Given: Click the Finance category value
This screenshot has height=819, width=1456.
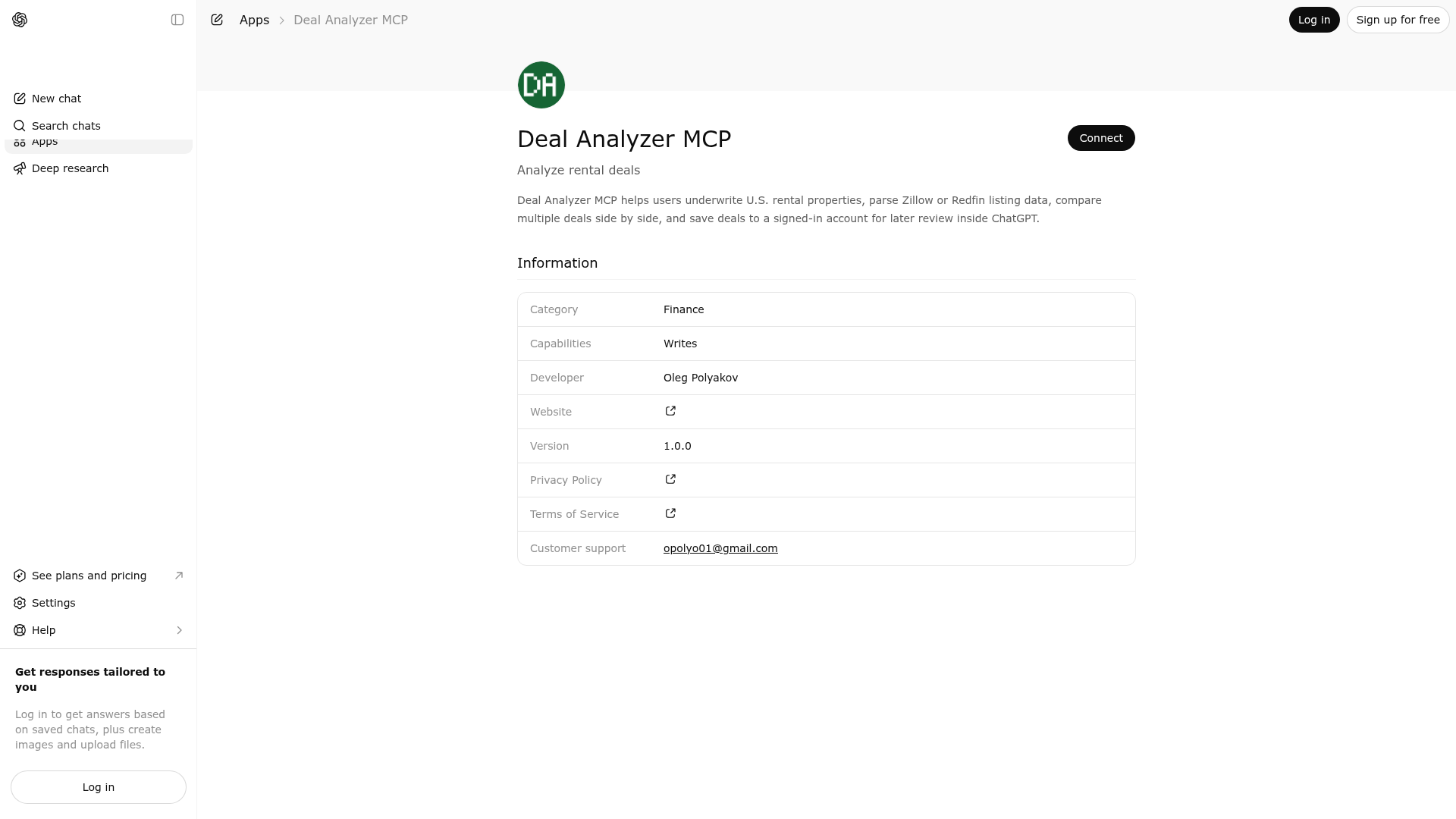Looking at the screenshot, I should click(683, 309).
